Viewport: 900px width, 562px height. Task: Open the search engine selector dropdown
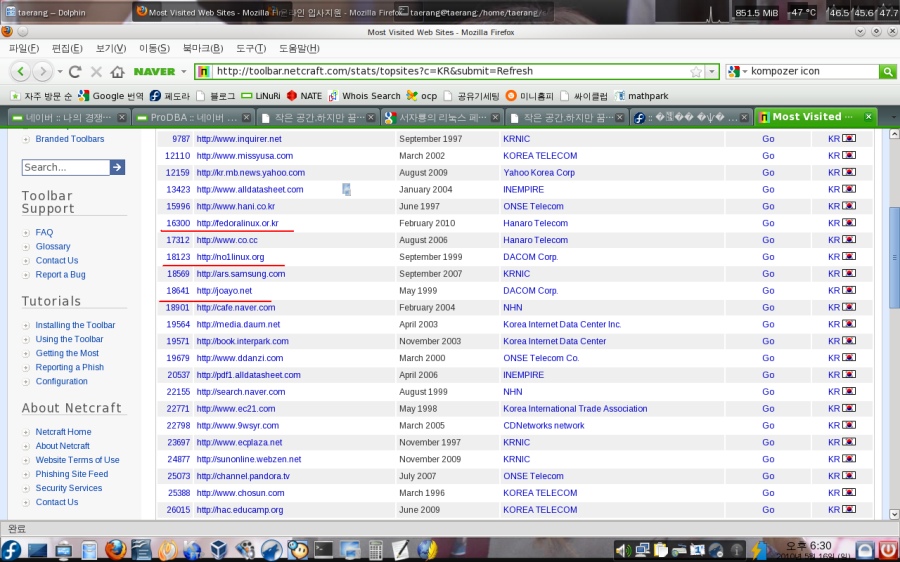pyautogui.click(x=738, y=72)
